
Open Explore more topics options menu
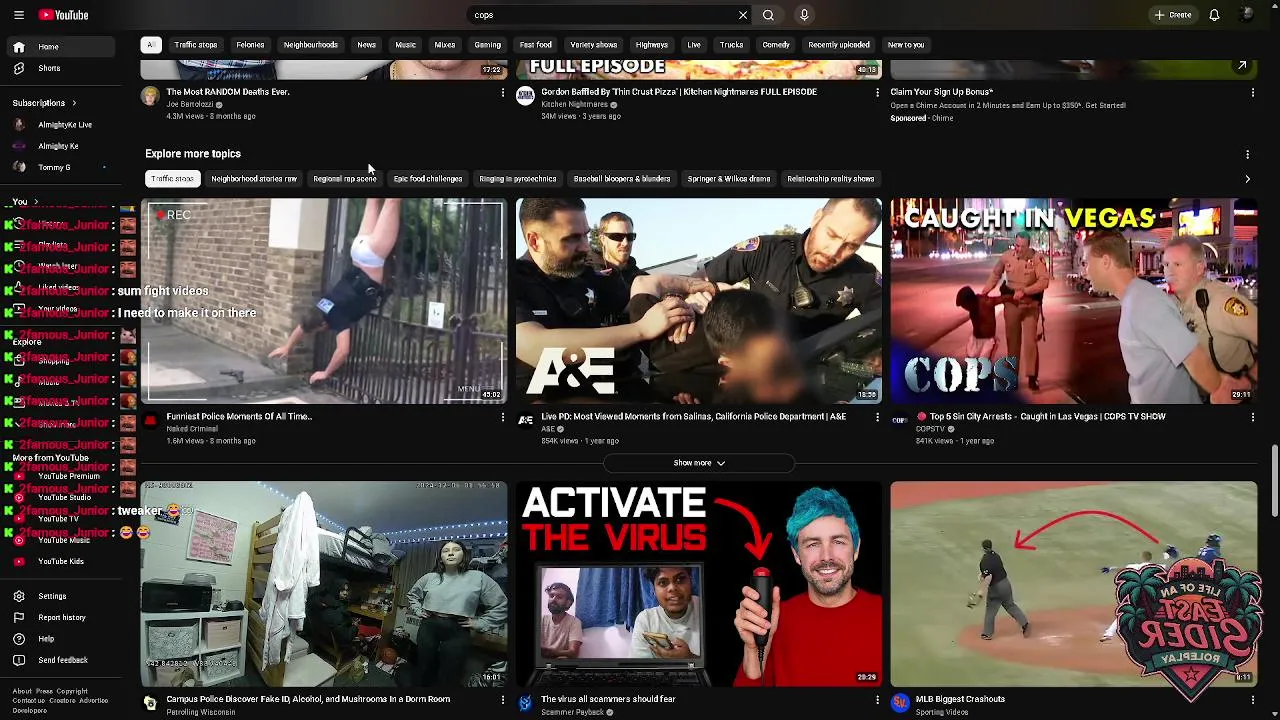click(1247, 154)
